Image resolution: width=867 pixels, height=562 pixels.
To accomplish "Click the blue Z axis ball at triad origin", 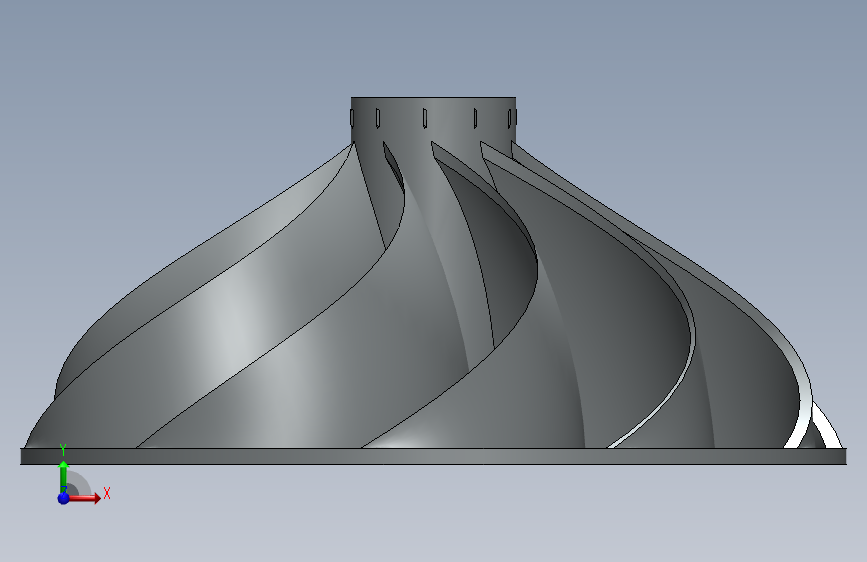I will [x=64, y=498].
